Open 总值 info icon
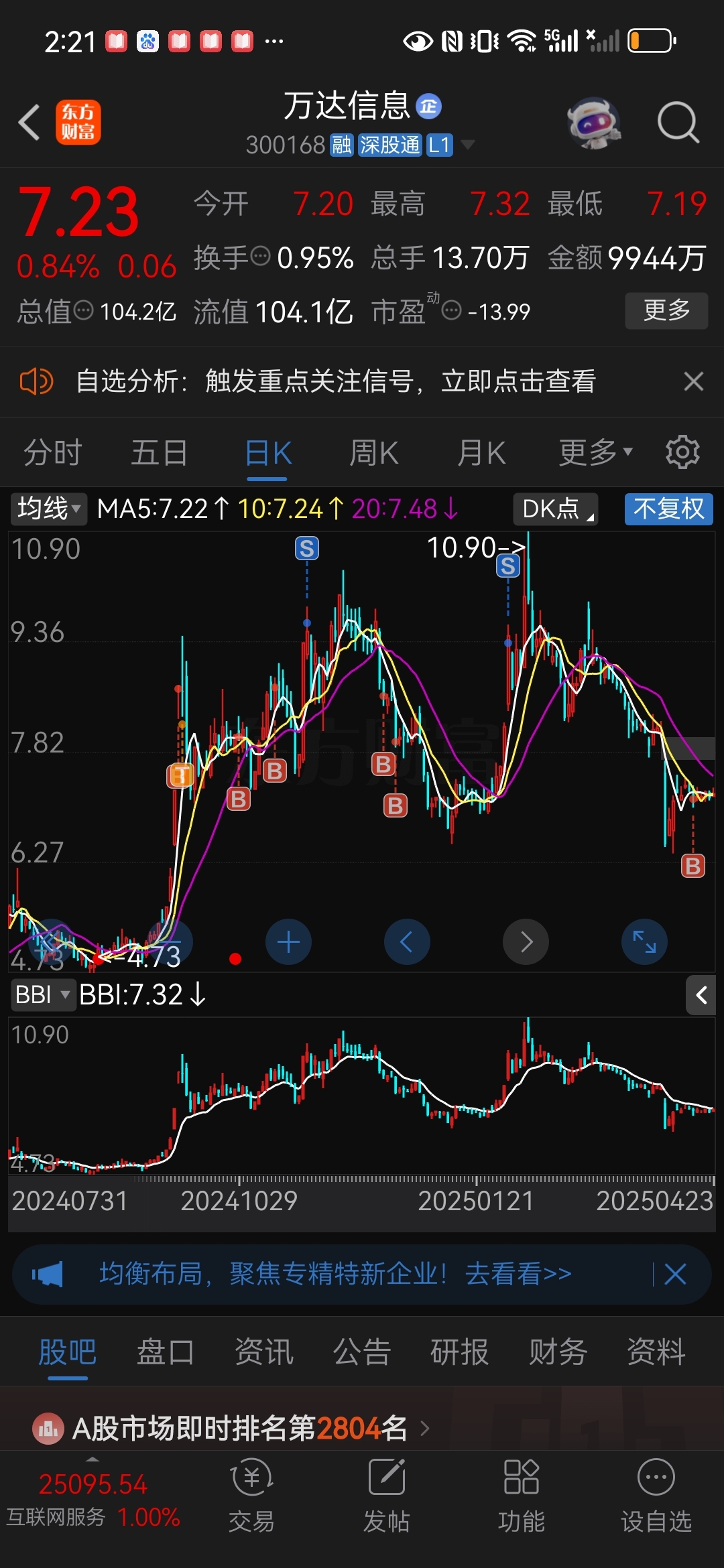The width and height of the screenshot is (724, 1568). pyautogui.click(x=83, y=310)
